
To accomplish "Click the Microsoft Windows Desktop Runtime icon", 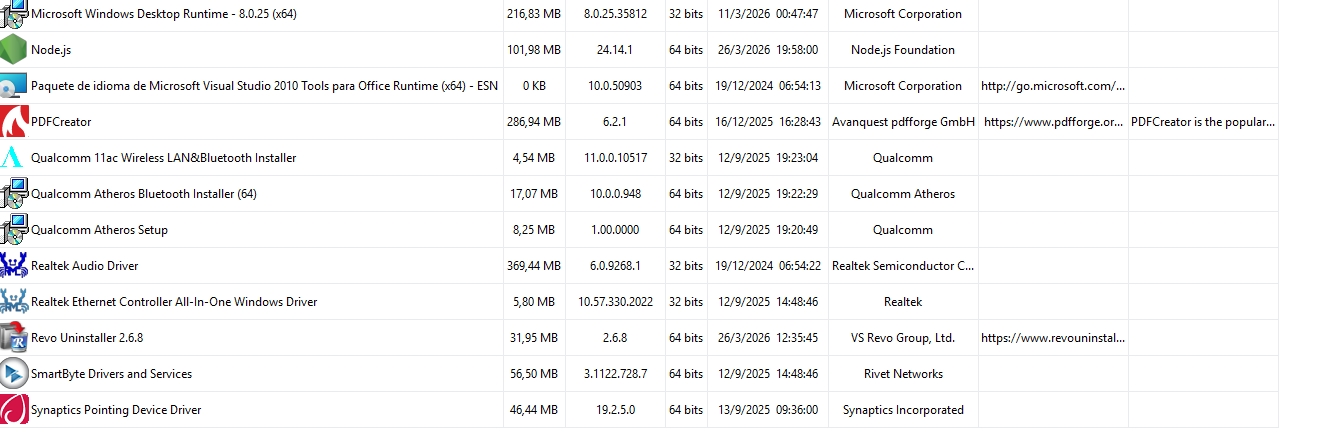I will 14,14.
